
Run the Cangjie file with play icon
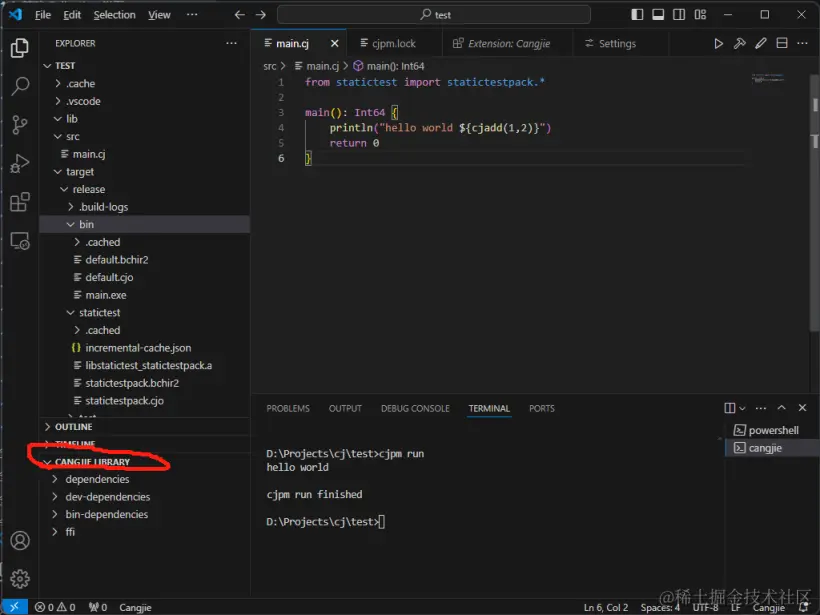click(x=719, y=43)
